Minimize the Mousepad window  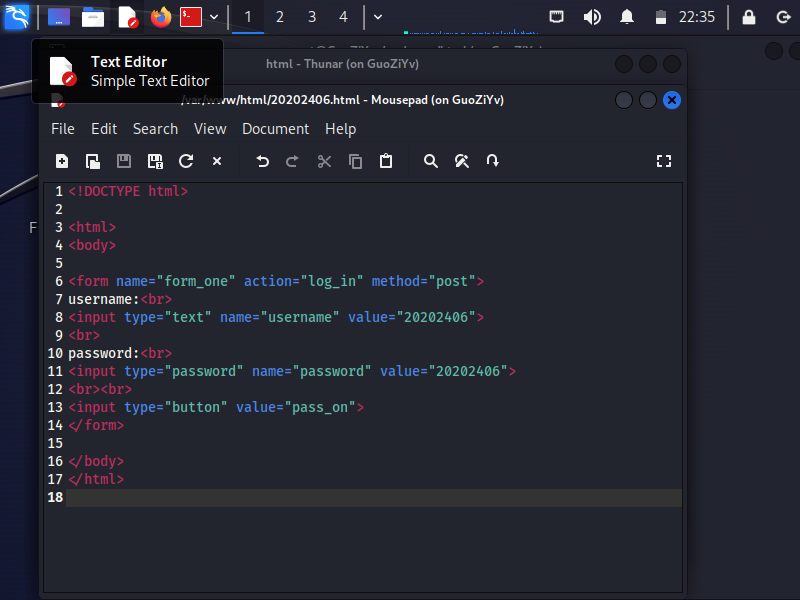click(x=624, y=100)
